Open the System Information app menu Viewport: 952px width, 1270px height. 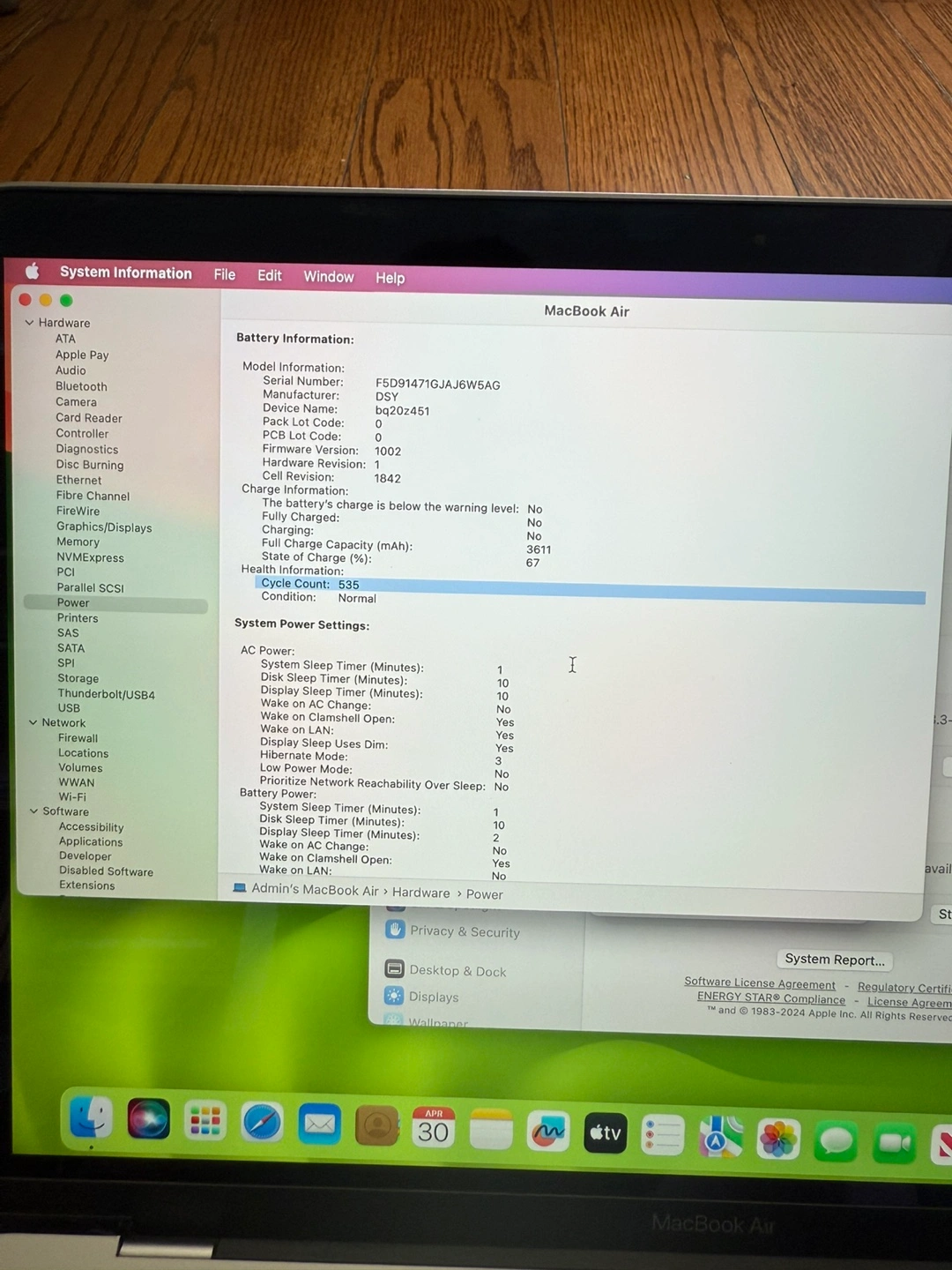coord(125,273)
